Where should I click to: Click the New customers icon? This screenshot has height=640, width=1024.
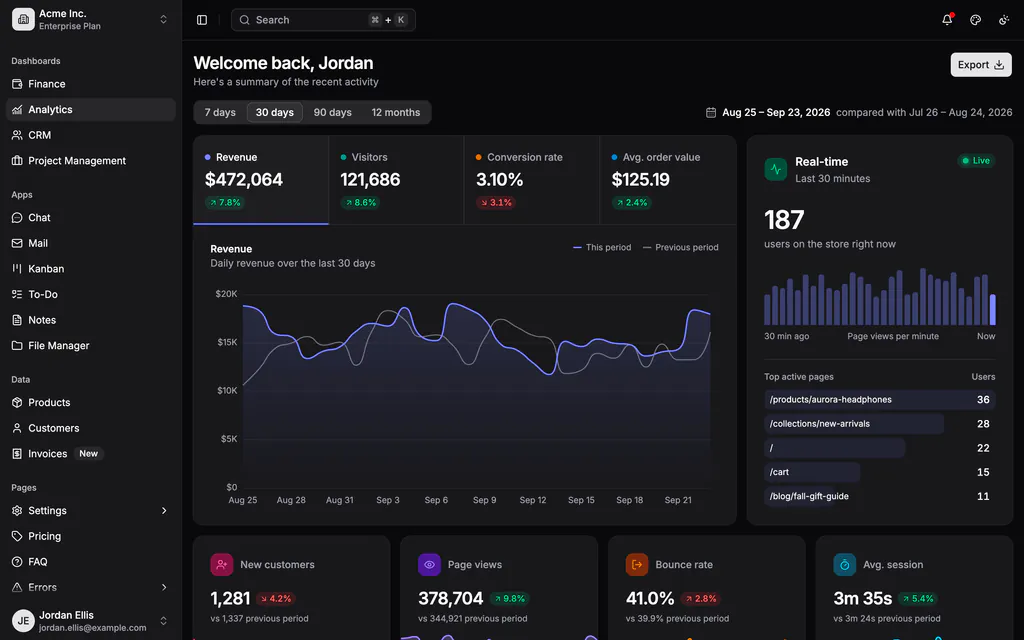click(221, 564)
